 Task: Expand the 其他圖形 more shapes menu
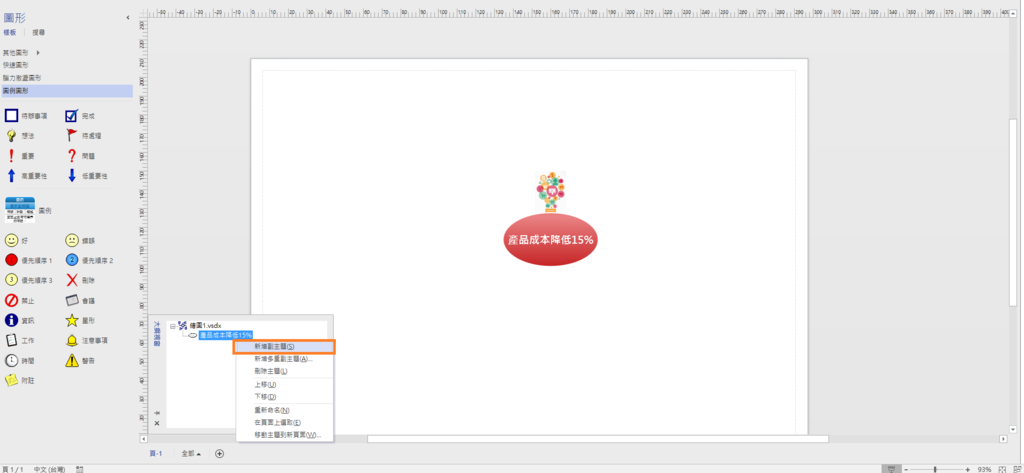22,52
